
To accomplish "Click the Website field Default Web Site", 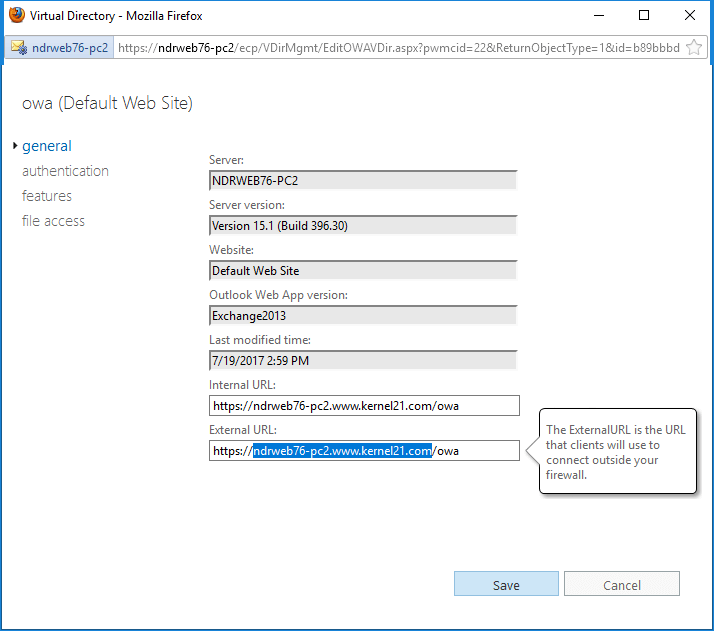I will [363, 270].
